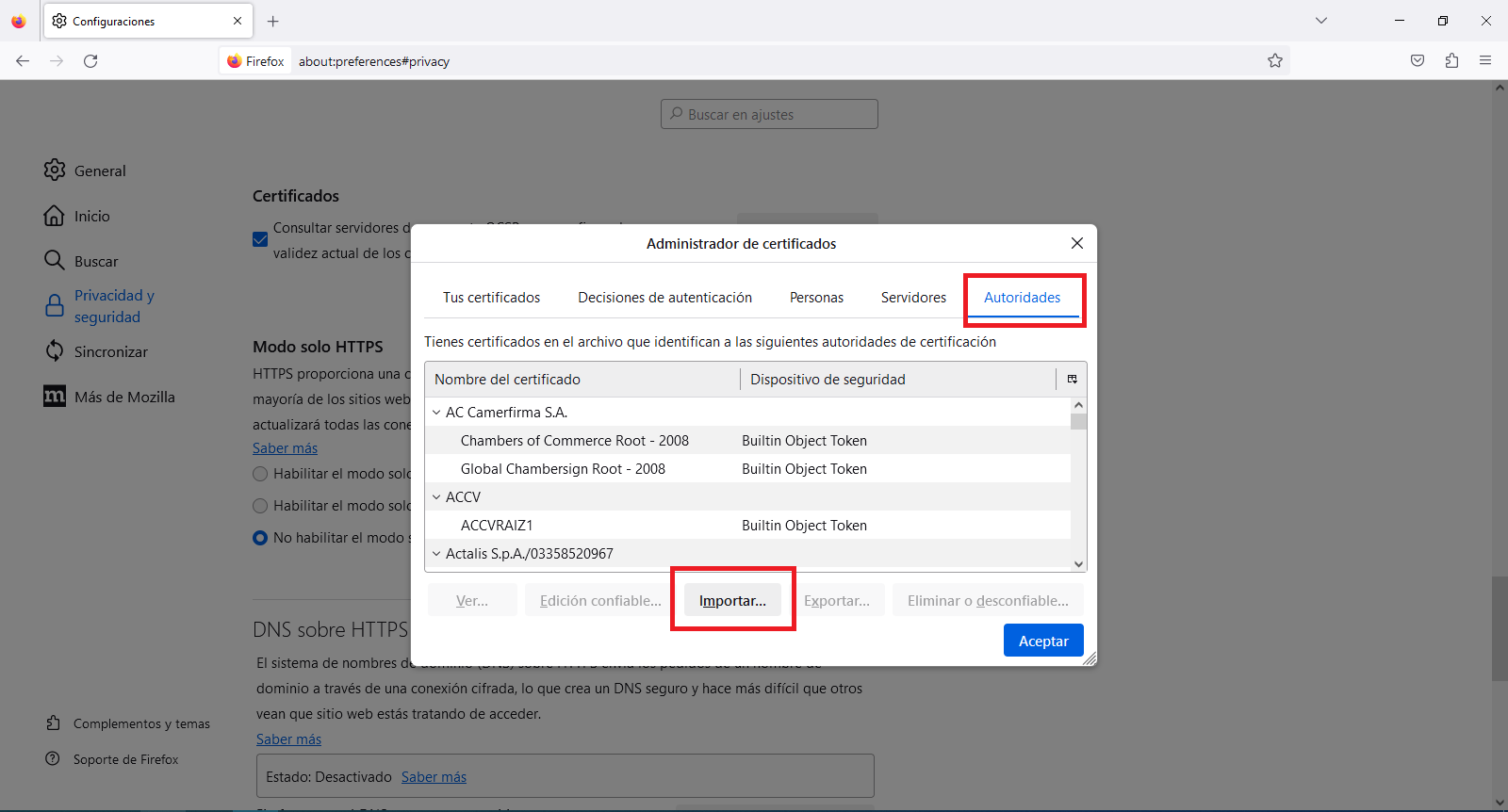Image resolution: width=1508 pixels, height=812 pixels.
Task: Switch to the Autoridades tab
Action: point(1023,298)
